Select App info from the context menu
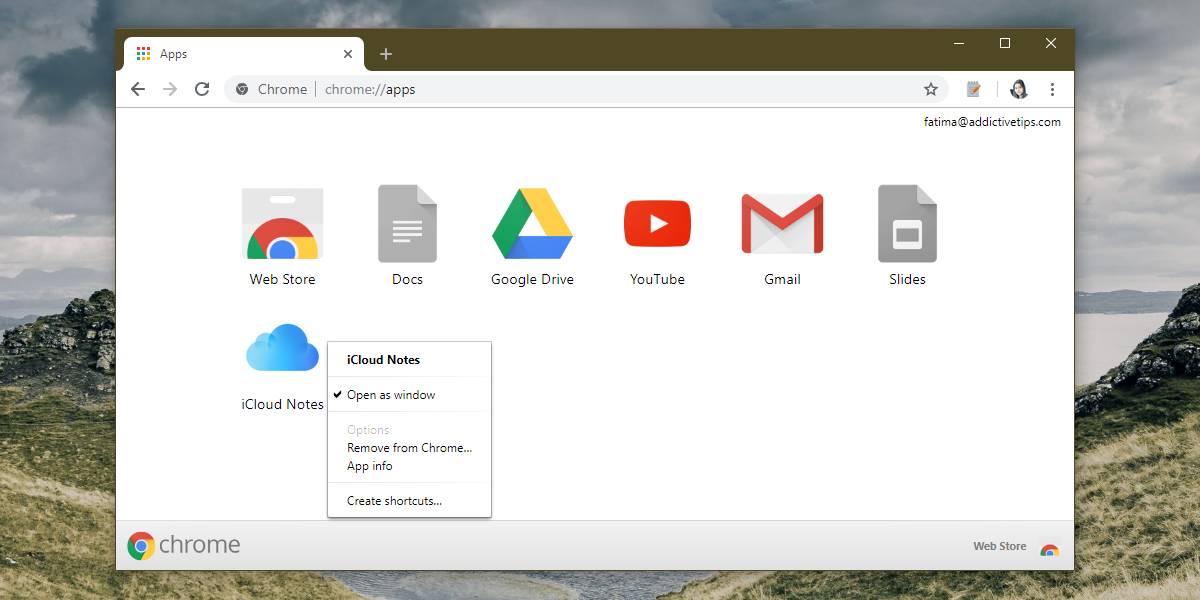 tap(409, 466)
